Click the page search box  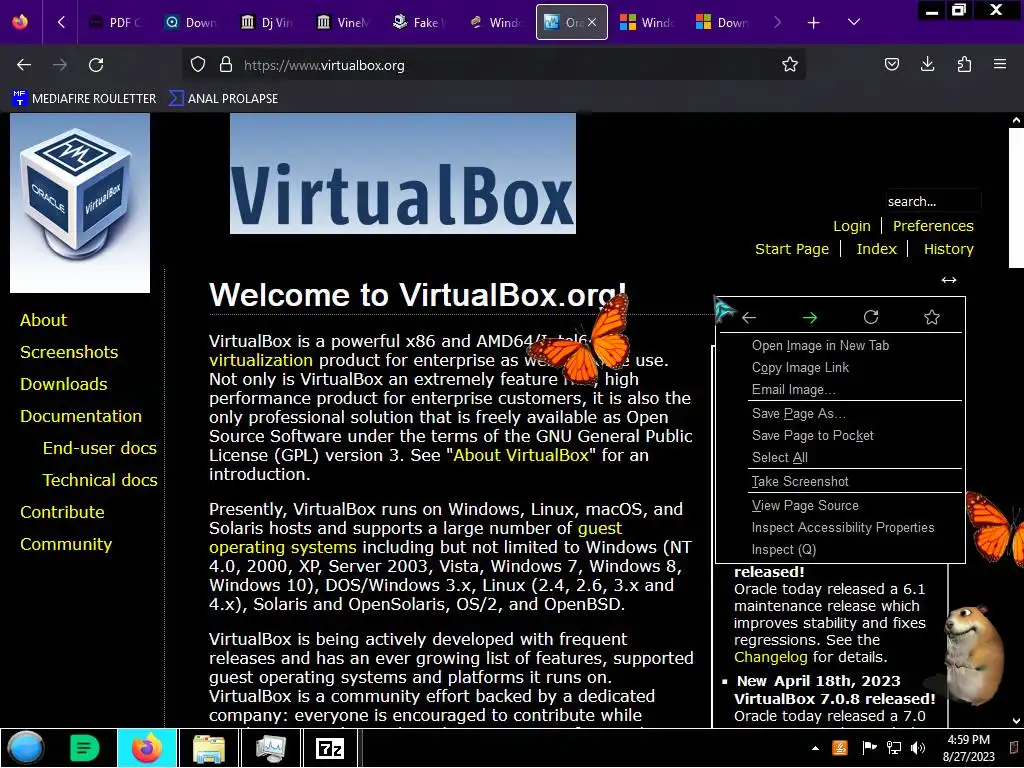coord(933,201)
